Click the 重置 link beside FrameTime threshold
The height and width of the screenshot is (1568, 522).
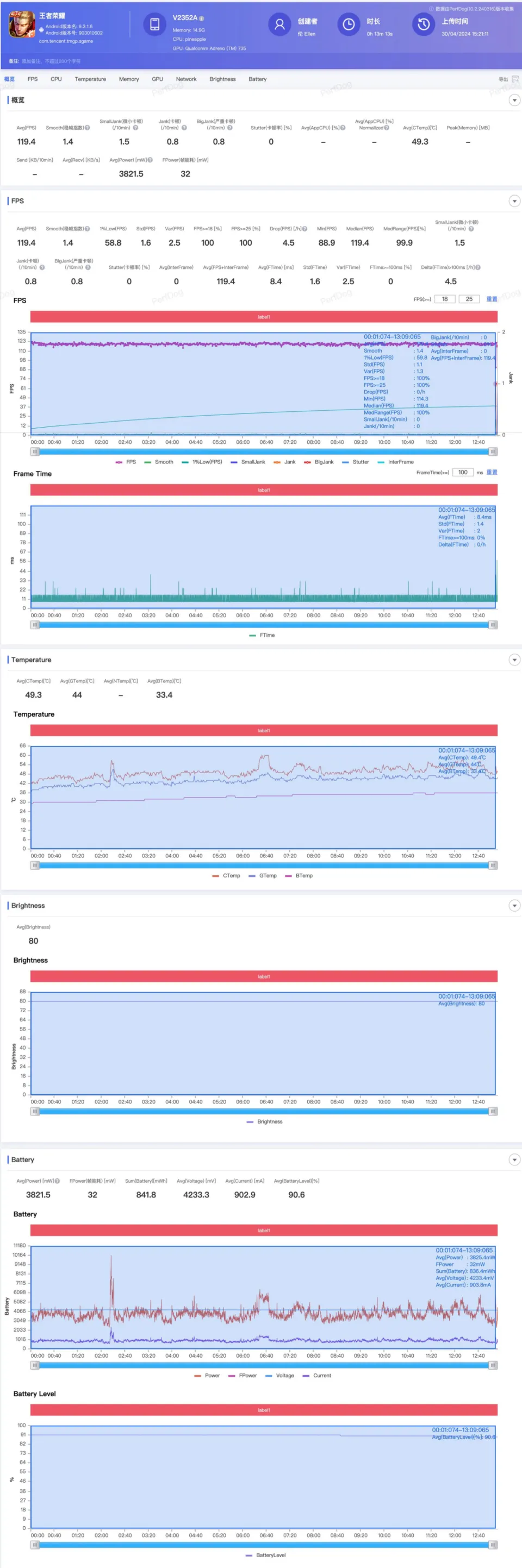coord(492,472)
